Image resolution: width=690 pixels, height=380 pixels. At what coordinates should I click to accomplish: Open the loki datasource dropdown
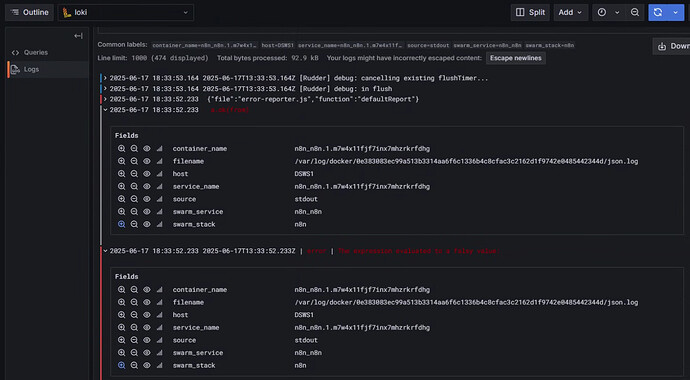126,12
